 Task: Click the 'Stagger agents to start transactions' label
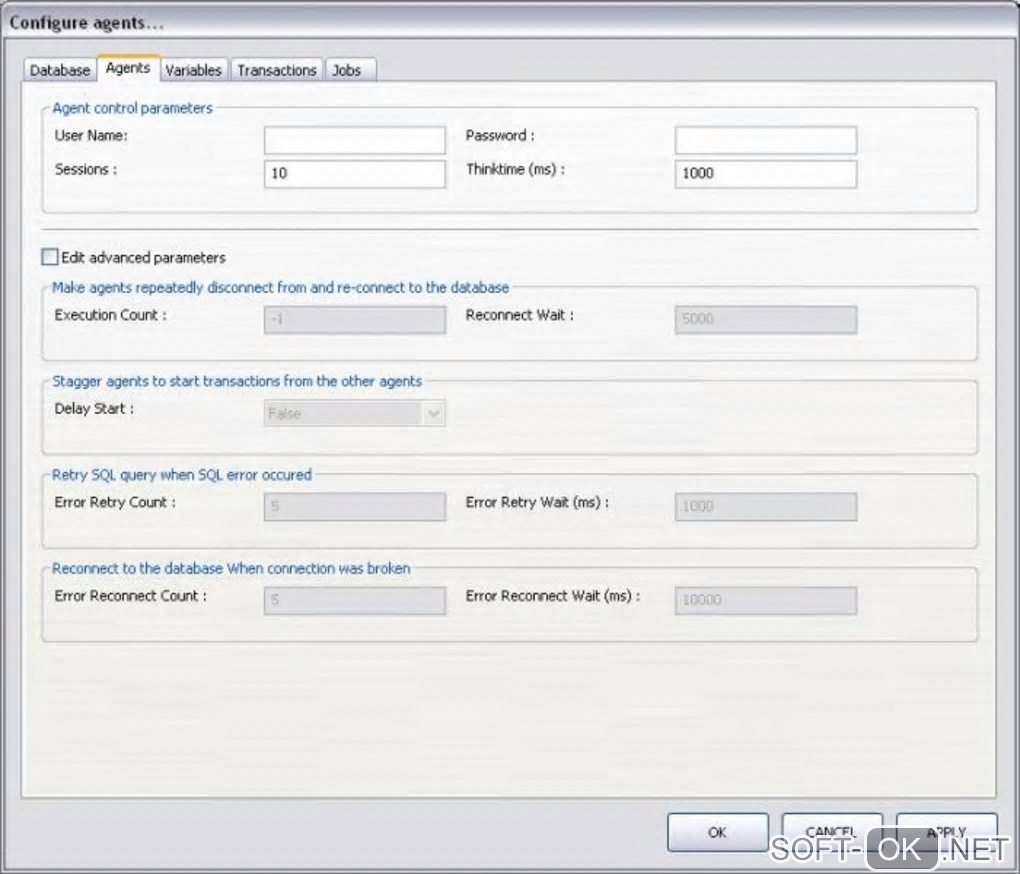[x=237, y=381]
